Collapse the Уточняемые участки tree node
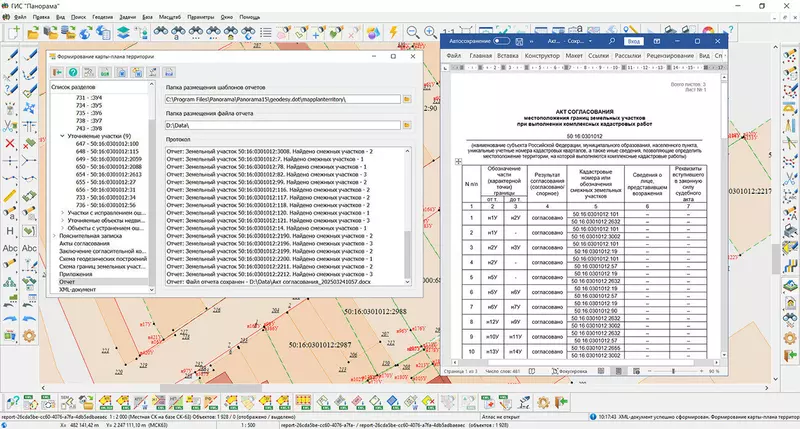 pyautogui.click(x=62, y=134)
